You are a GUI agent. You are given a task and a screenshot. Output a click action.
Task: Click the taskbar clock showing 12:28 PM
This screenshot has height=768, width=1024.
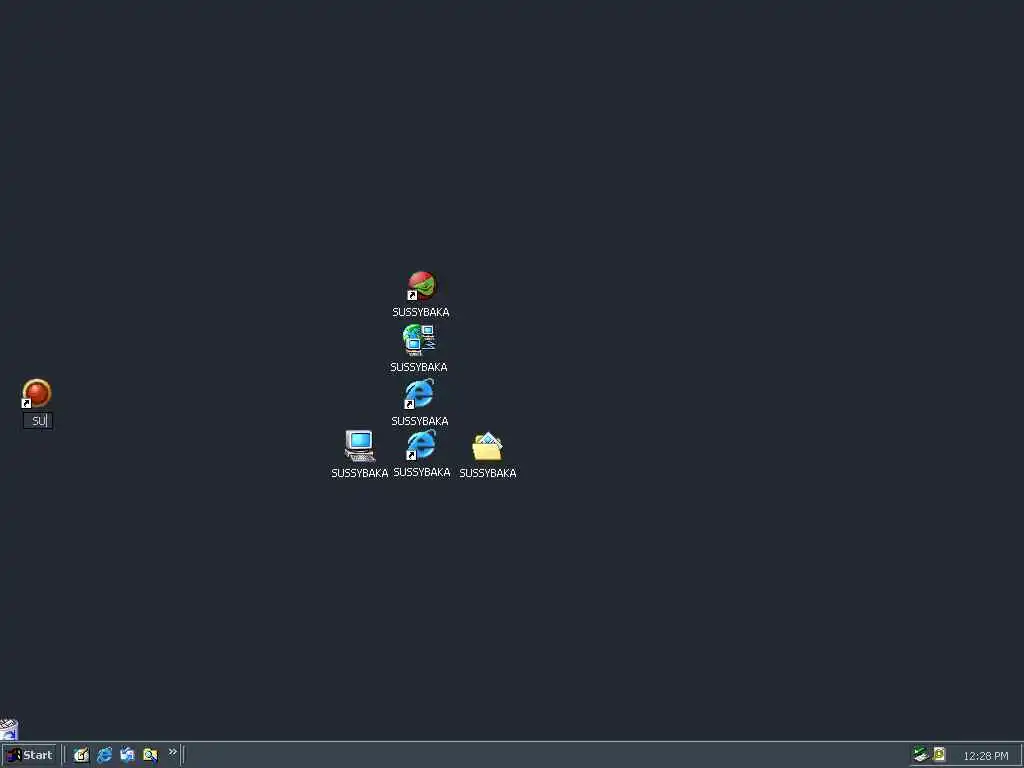click(985, 756)
